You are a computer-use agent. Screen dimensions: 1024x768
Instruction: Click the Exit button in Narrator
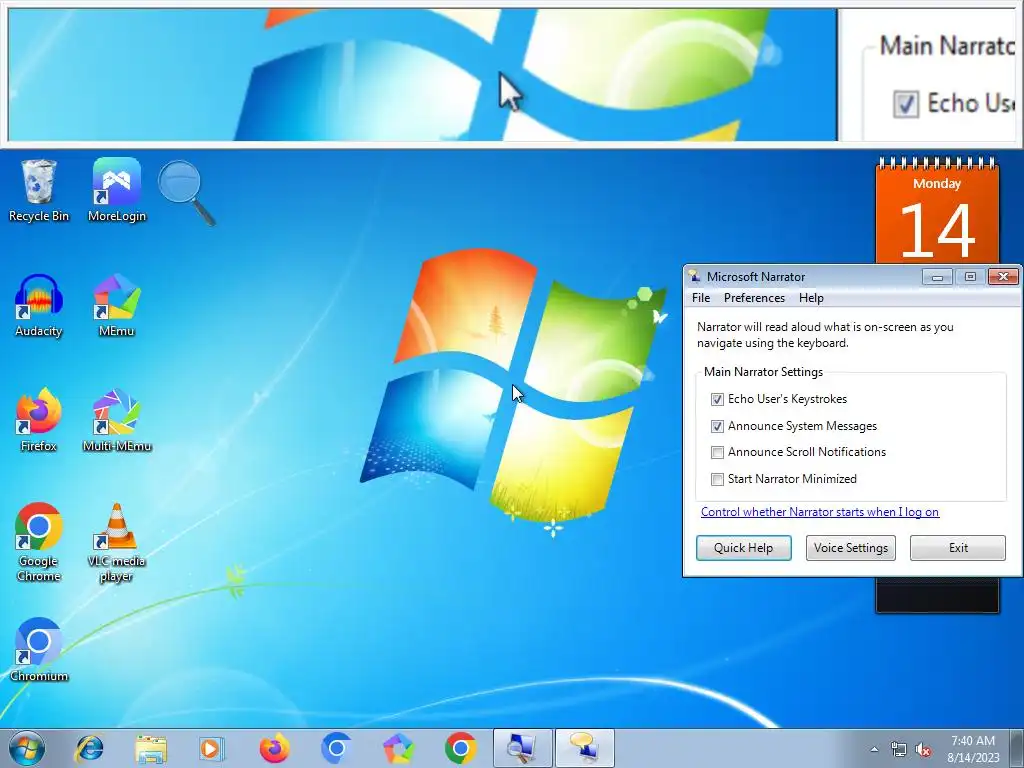tap(958, 548)
